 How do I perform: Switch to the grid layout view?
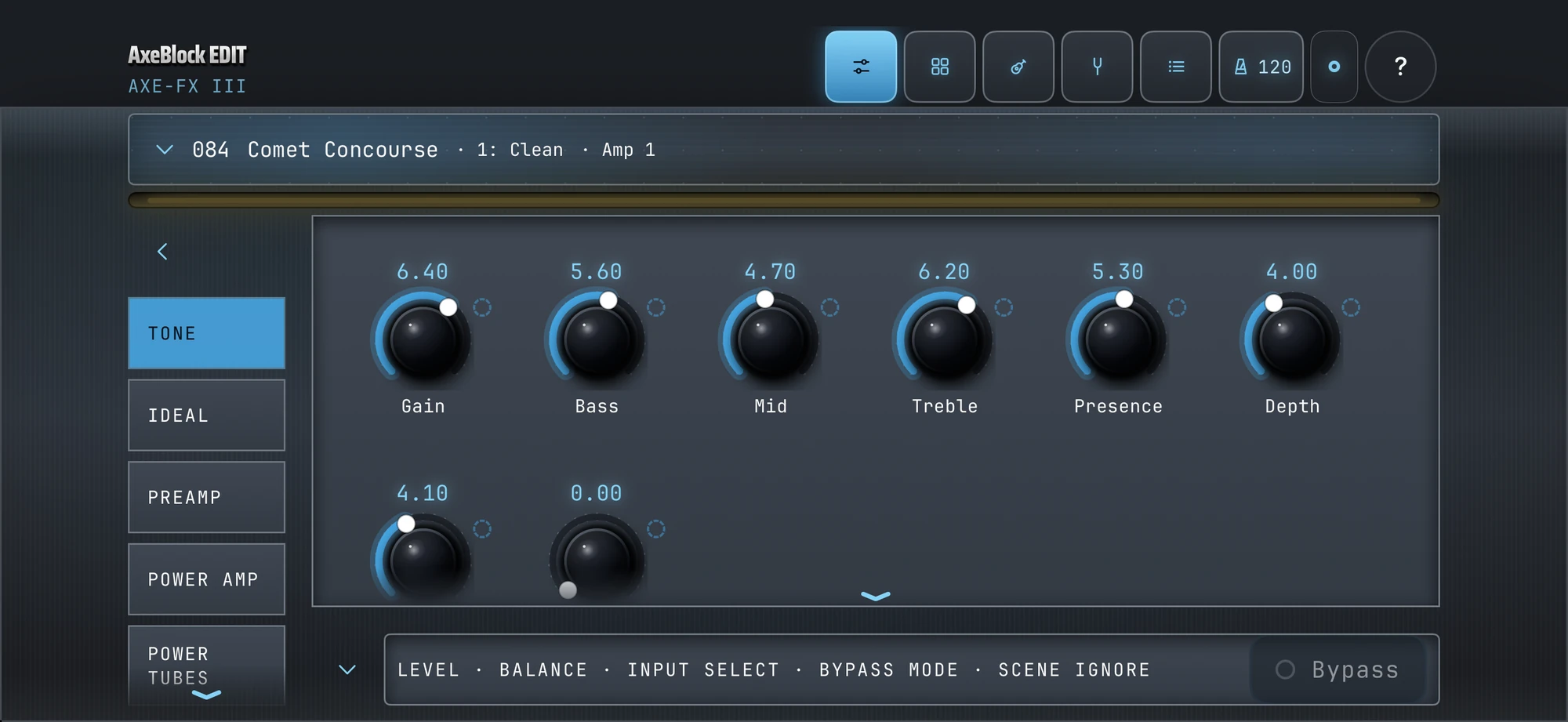(x=939, y=67)
